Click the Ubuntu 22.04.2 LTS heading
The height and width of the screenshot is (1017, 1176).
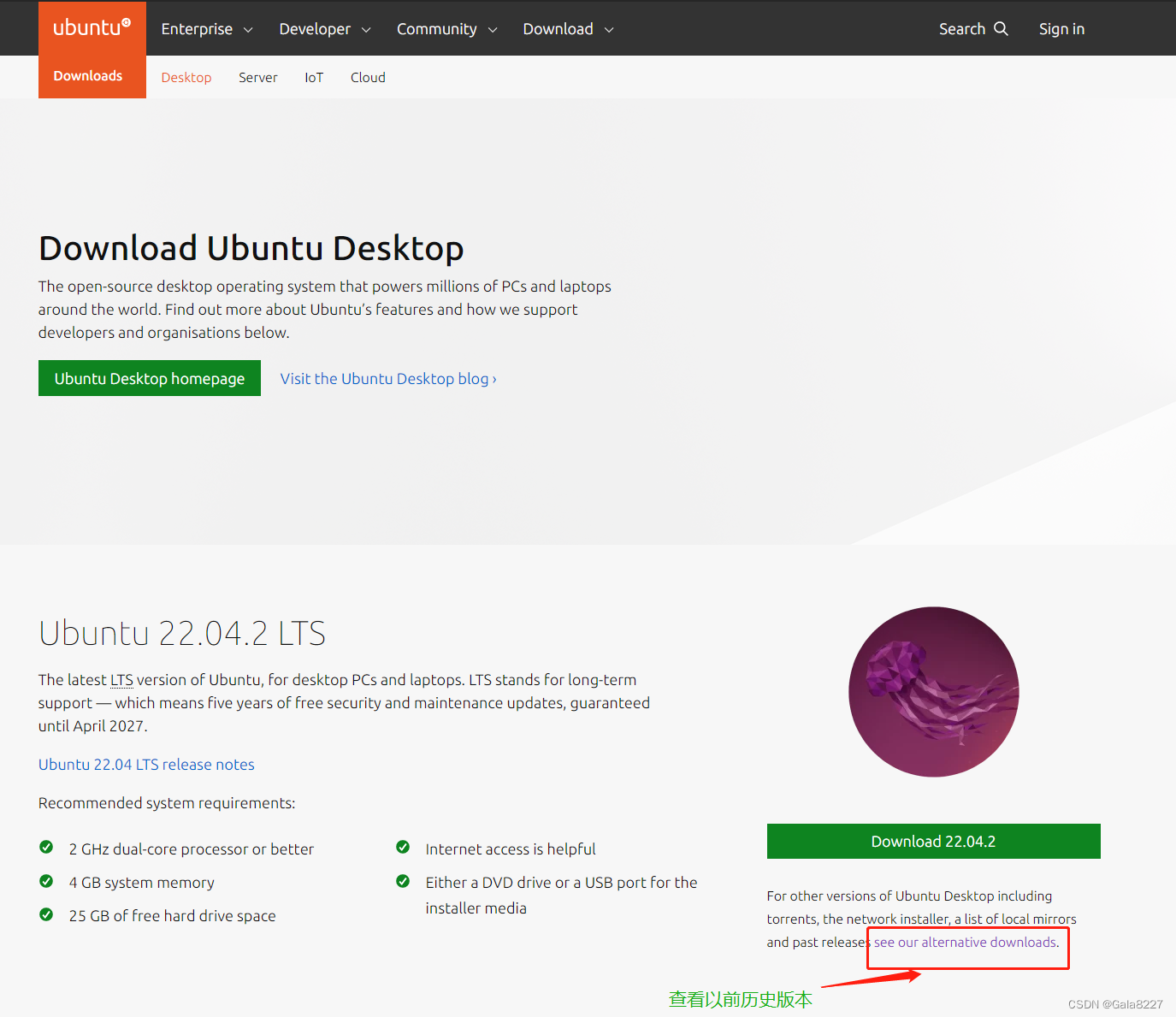point(182,633)
